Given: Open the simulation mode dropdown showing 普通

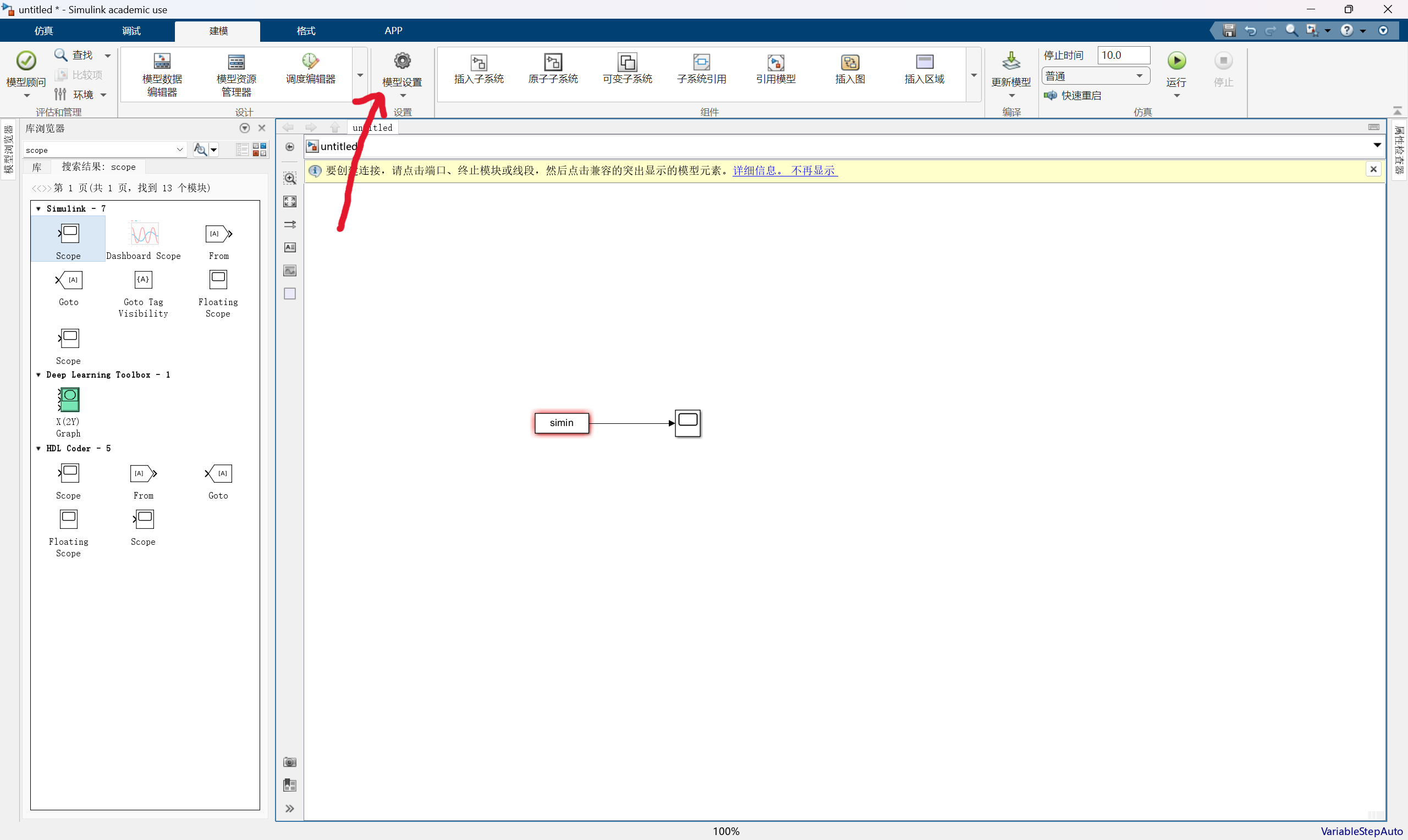Looking at the screenshot, I should point(1095,75).
